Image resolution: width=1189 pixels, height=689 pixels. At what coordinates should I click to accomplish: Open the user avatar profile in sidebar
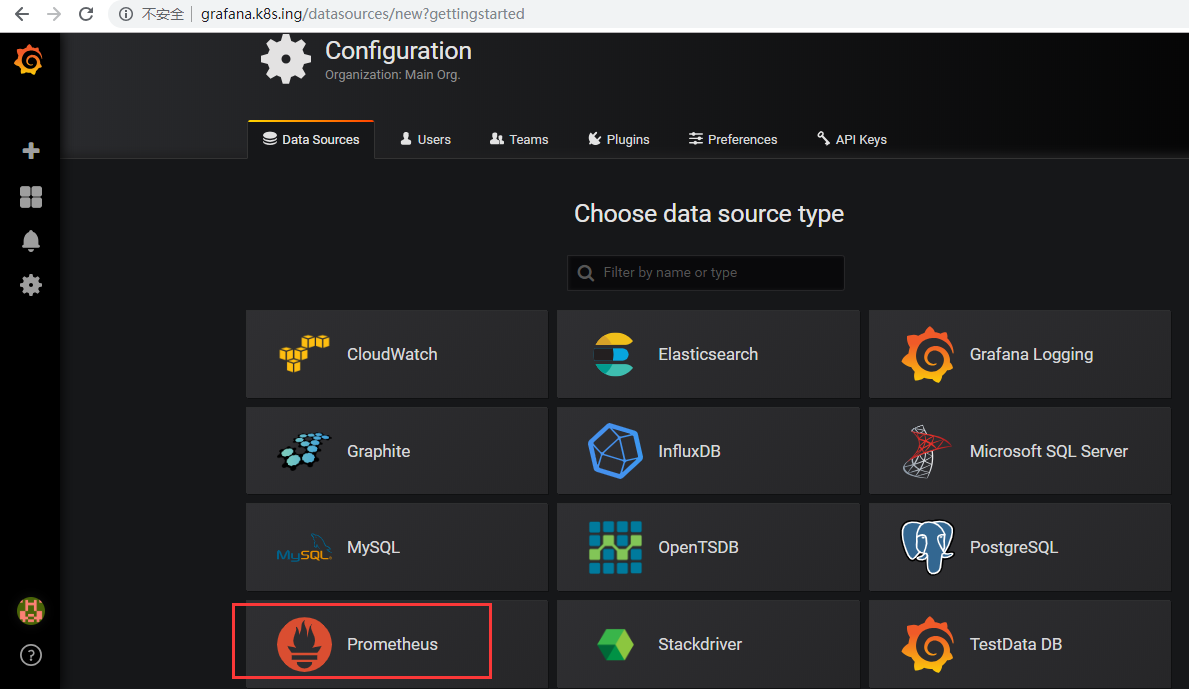(x=31, y=611)
